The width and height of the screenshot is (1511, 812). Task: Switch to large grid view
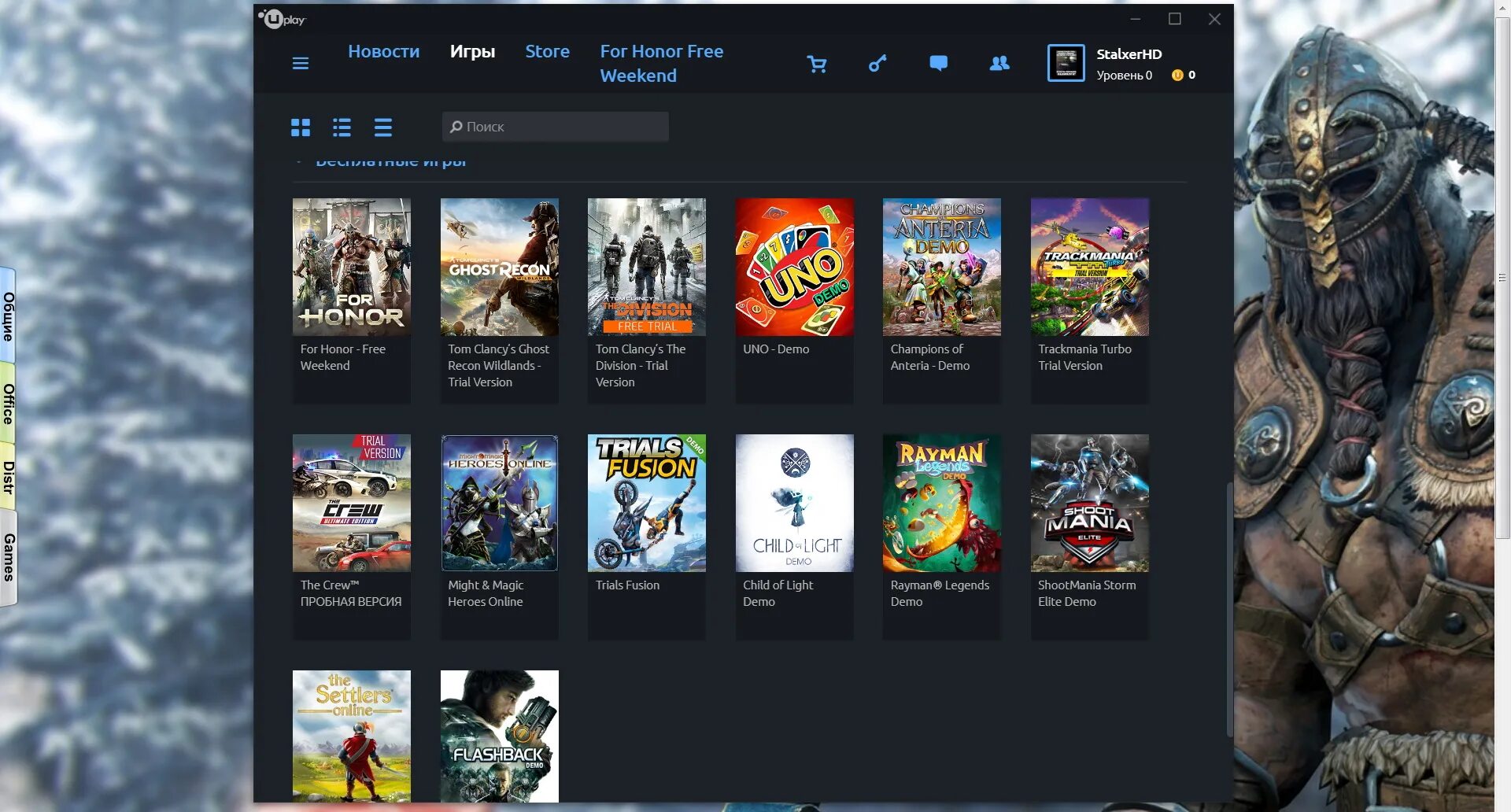(x=301, y=127)
